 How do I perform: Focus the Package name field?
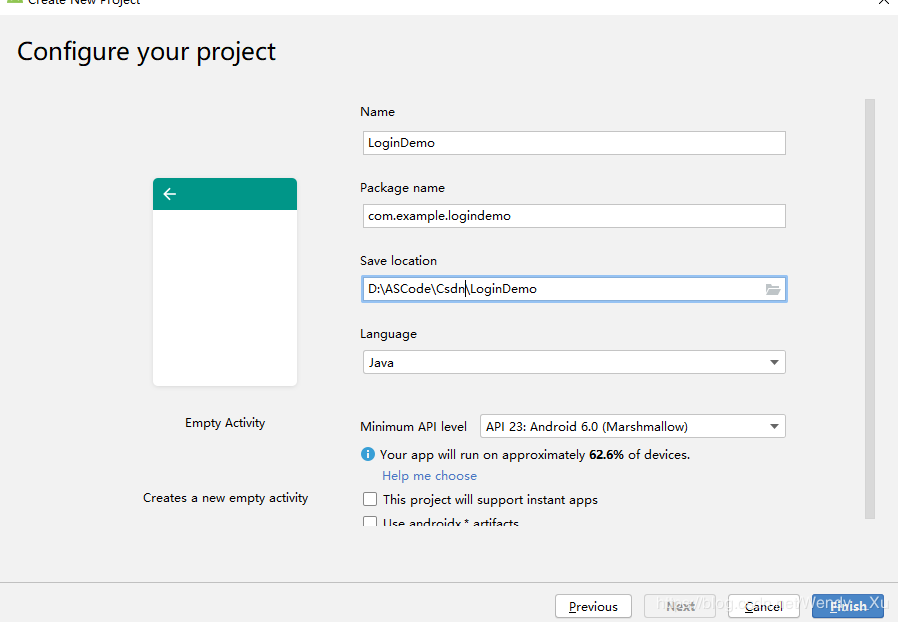(x=573, y=216)
